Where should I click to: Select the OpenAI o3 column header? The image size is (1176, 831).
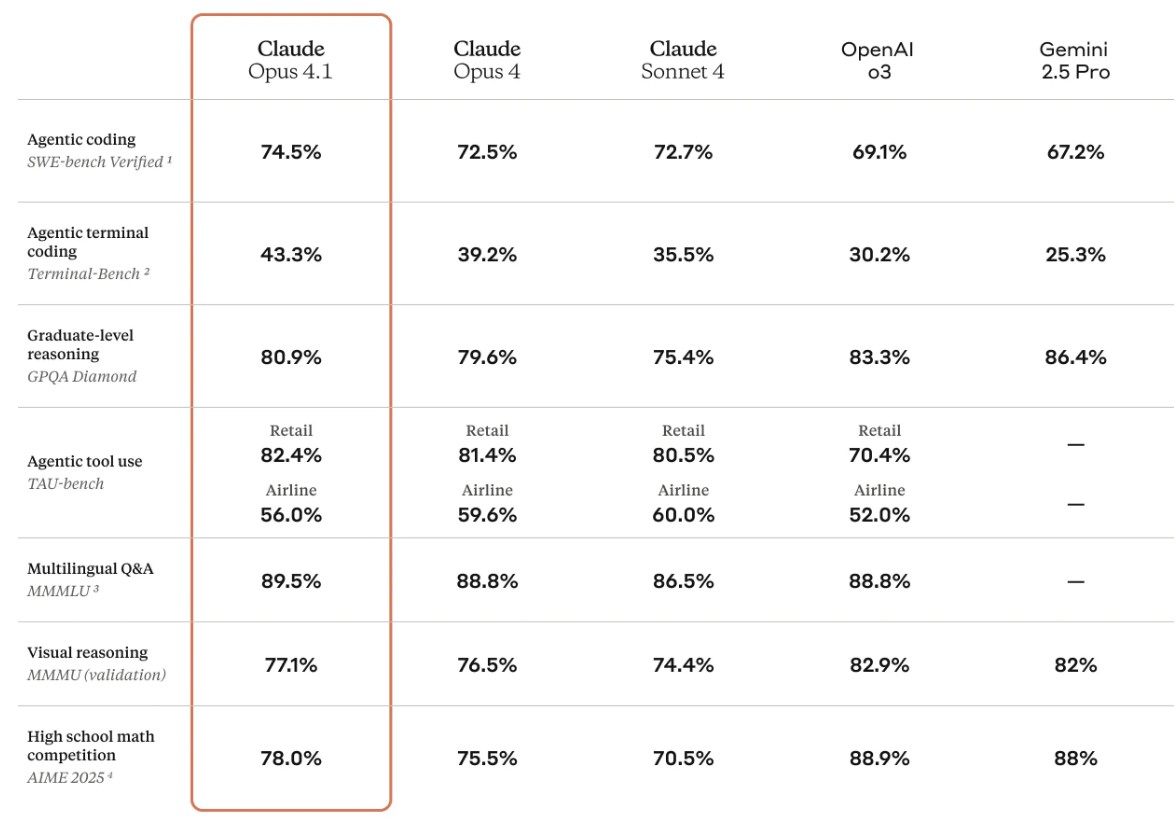click(878, 60)
